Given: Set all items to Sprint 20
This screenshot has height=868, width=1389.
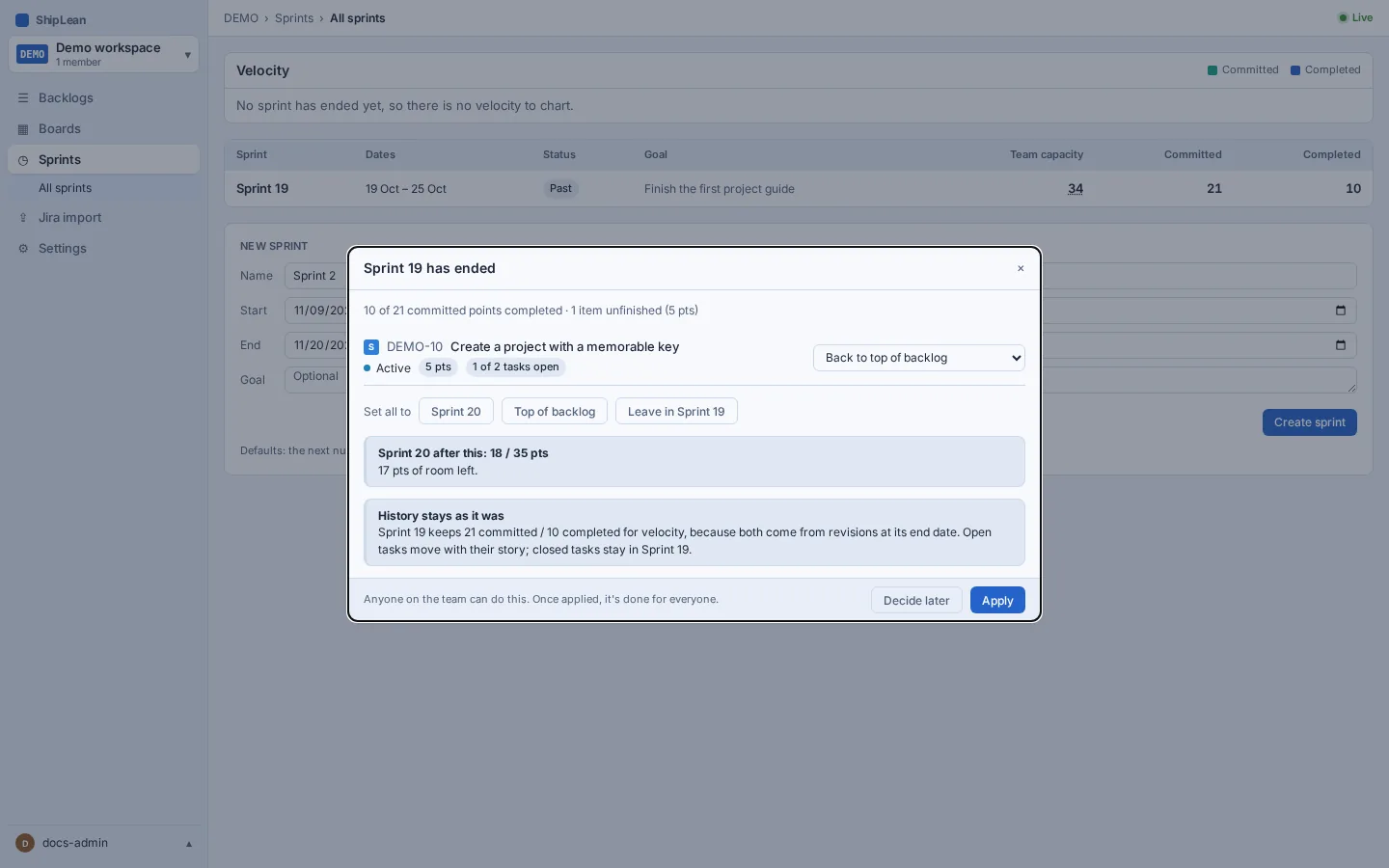Looking at the screenshot, I should pos(456,412).
